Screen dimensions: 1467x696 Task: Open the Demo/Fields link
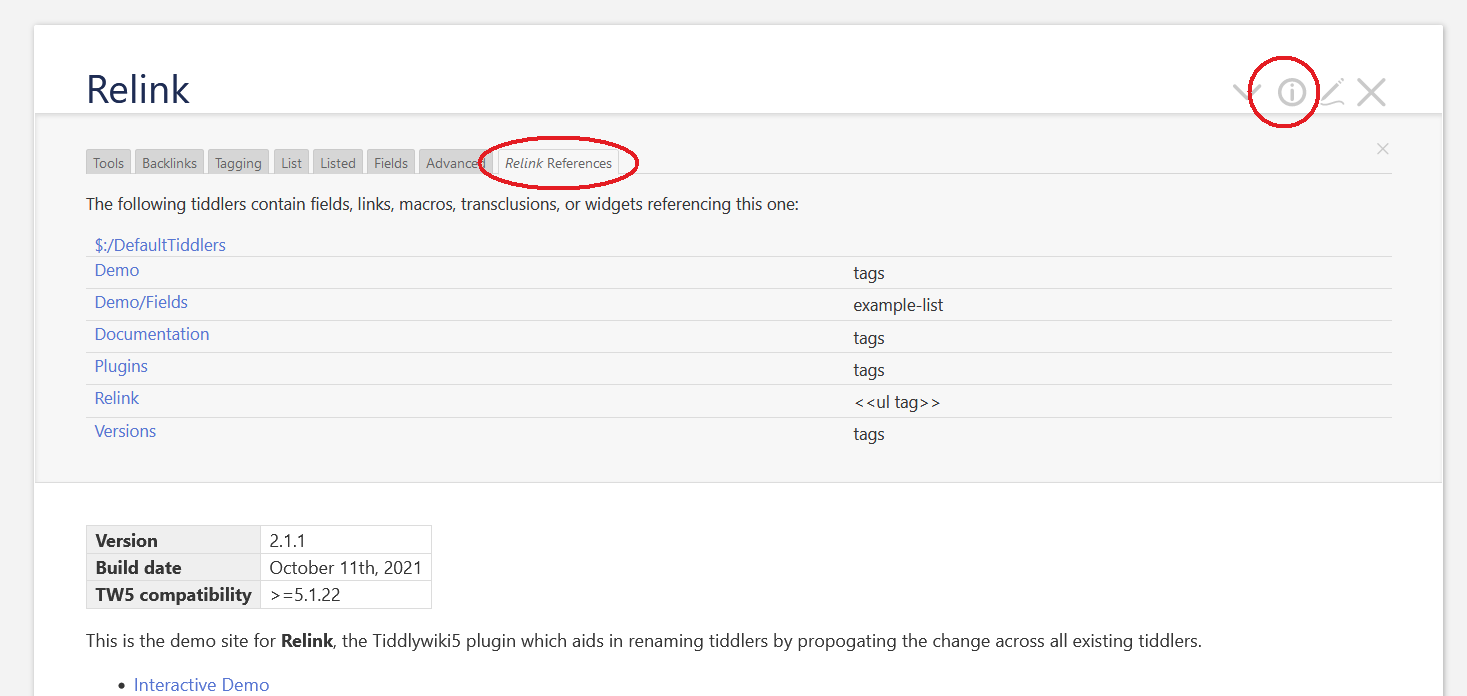(141, 303)
